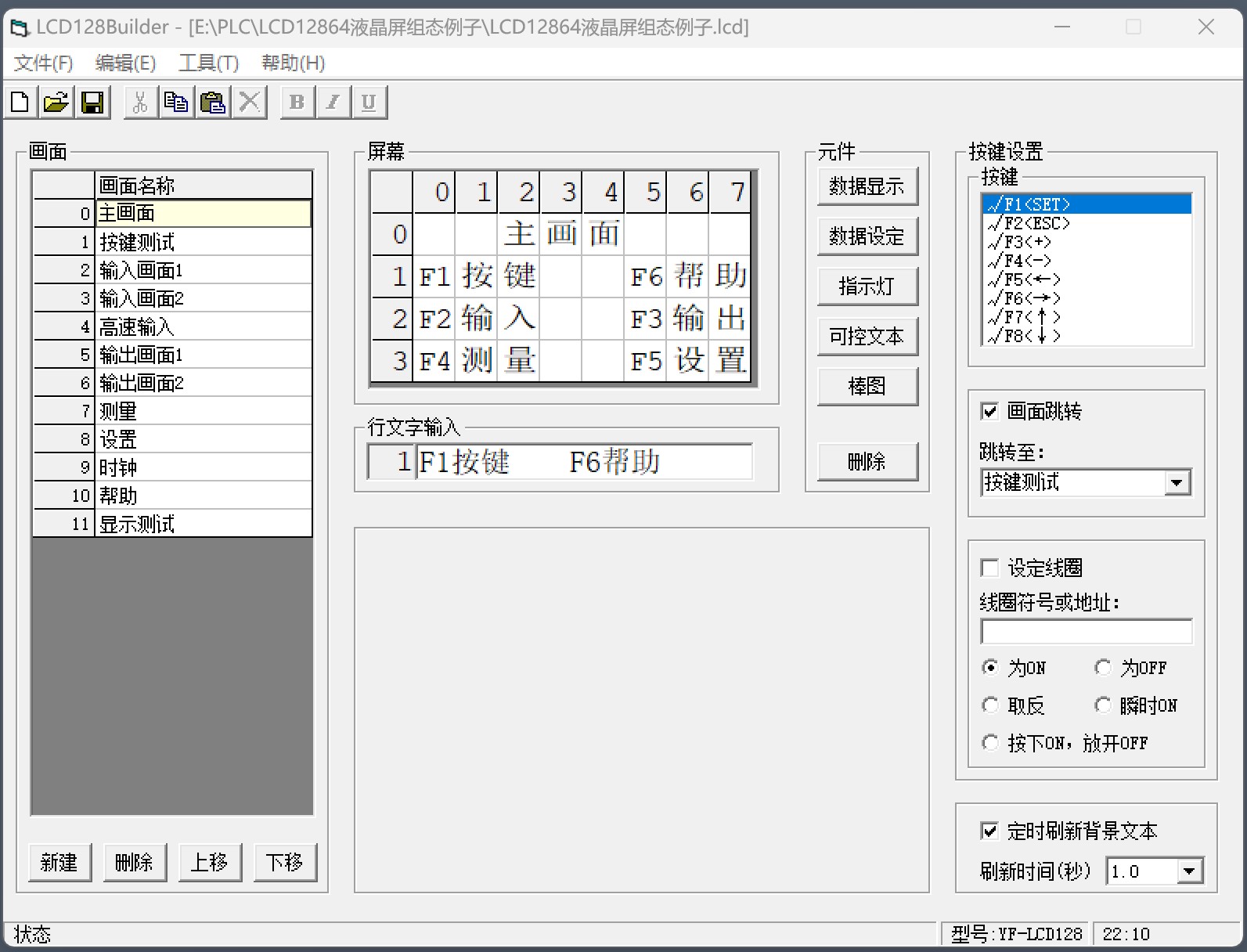Image resolution: width=1247 pixels, height=952 pixels.
Task: Click the 数据显示 component button
Action: (x=867, y=186)
